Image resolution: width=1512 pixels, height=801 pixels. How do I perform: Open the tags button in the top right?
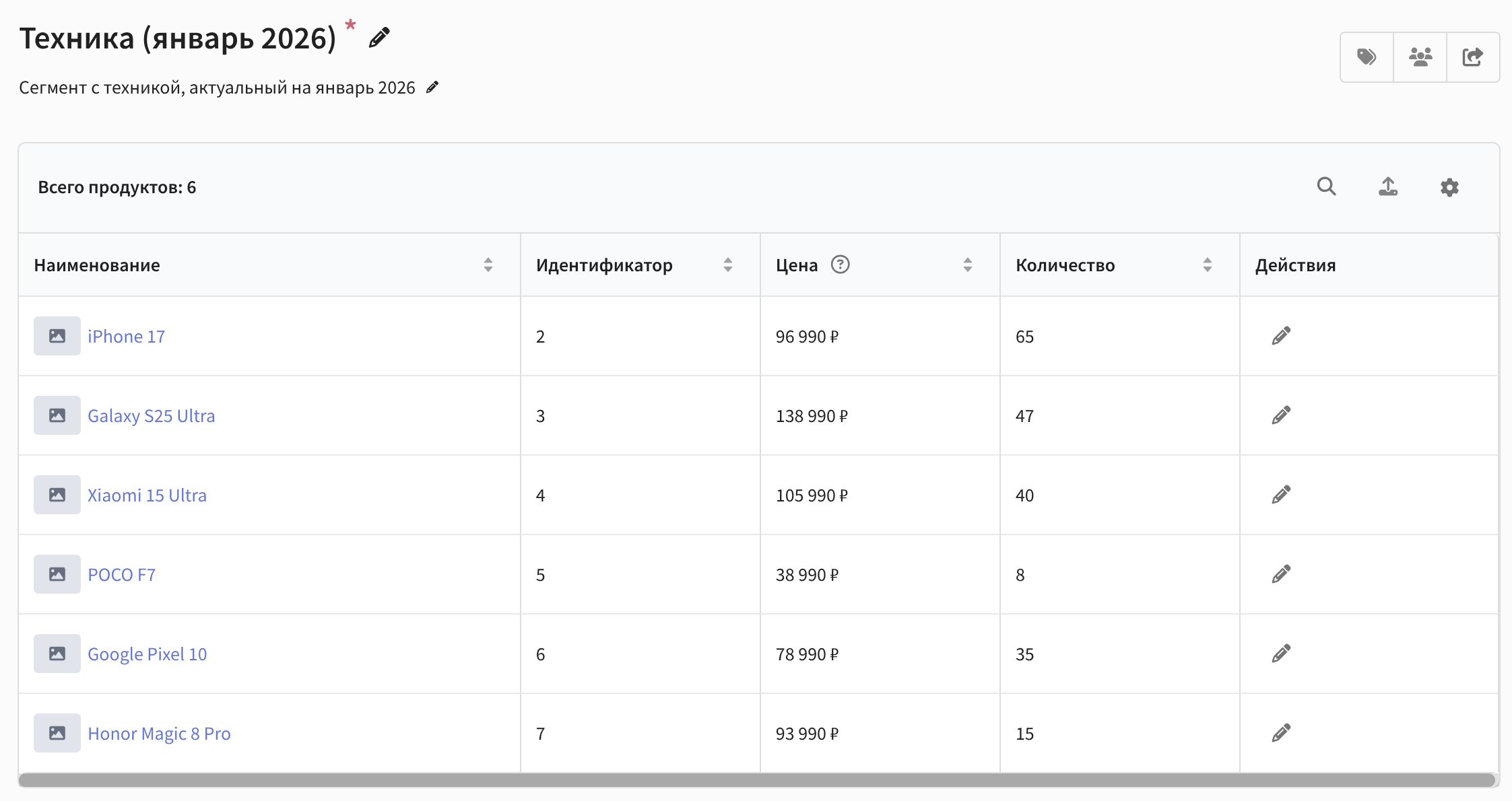(x=1367, y=57)
